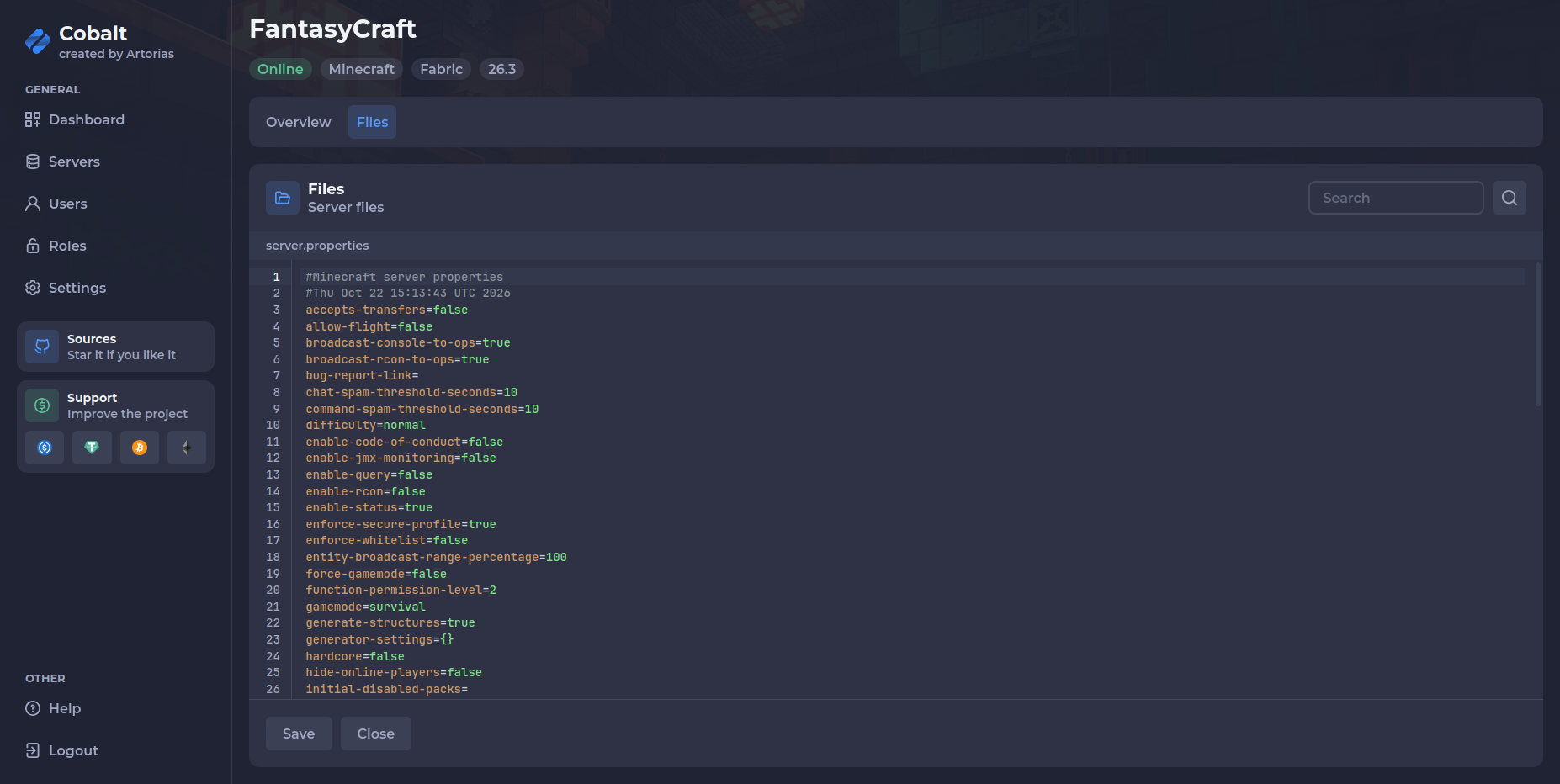The height and width of the screenshot is (784, 1560).
Task: Click 'Star it if you like it'
Action: point(121,355)
